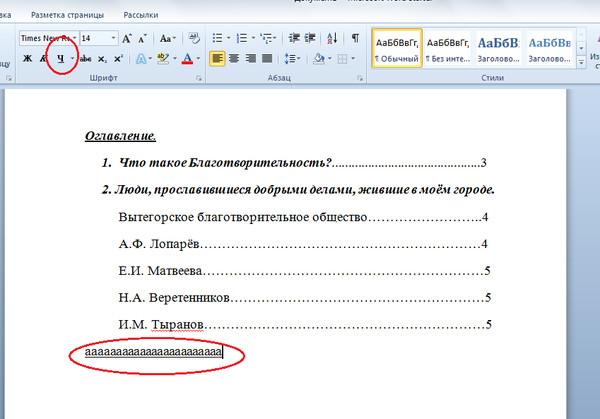Click Line Spacing icon
The height and width of the screenshot is (419, 600).
pos(290,59)
